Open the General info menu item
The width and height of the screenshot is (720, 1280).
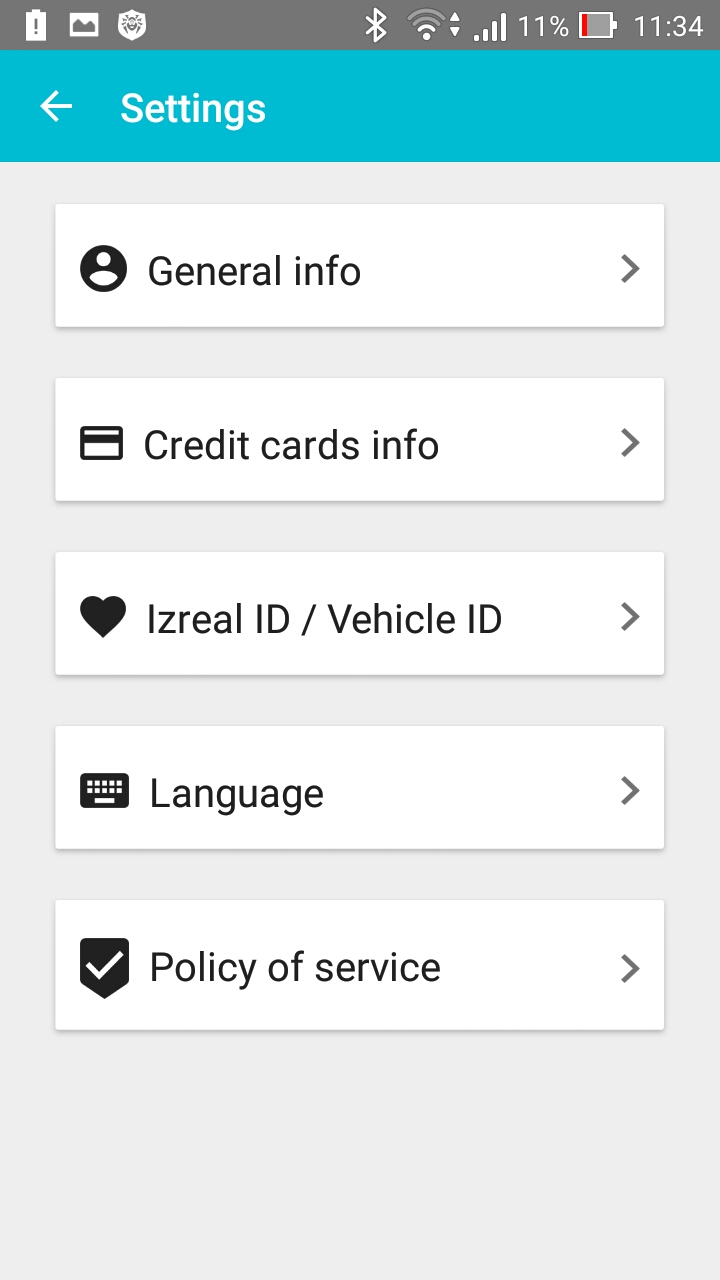[254, 271]
